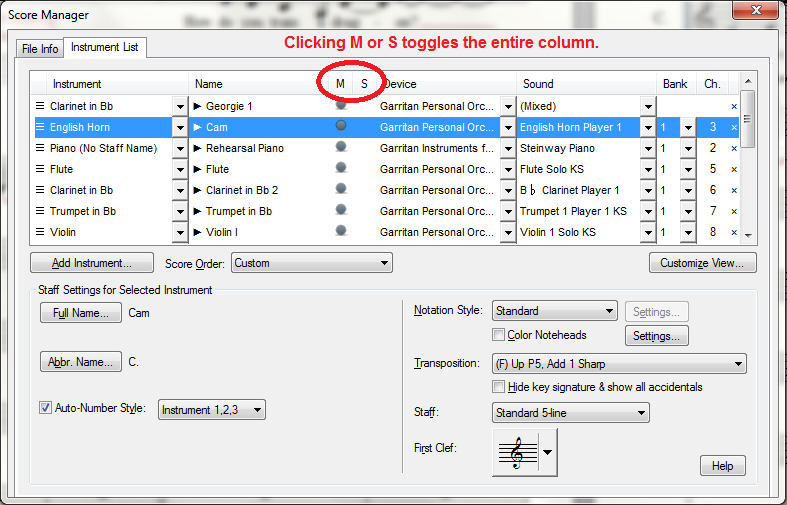787x505 pixels.
Task: Open the First Clef treble clef selector
Action: (x=524, y=452)
